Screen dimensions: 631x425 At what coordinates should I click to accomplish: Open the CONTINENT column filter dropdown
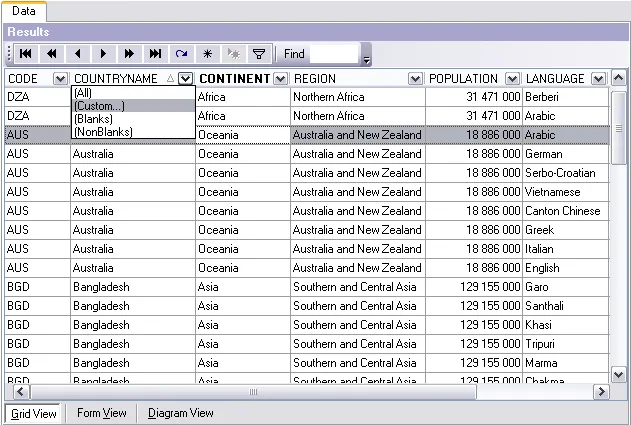[x=280, y=79]
